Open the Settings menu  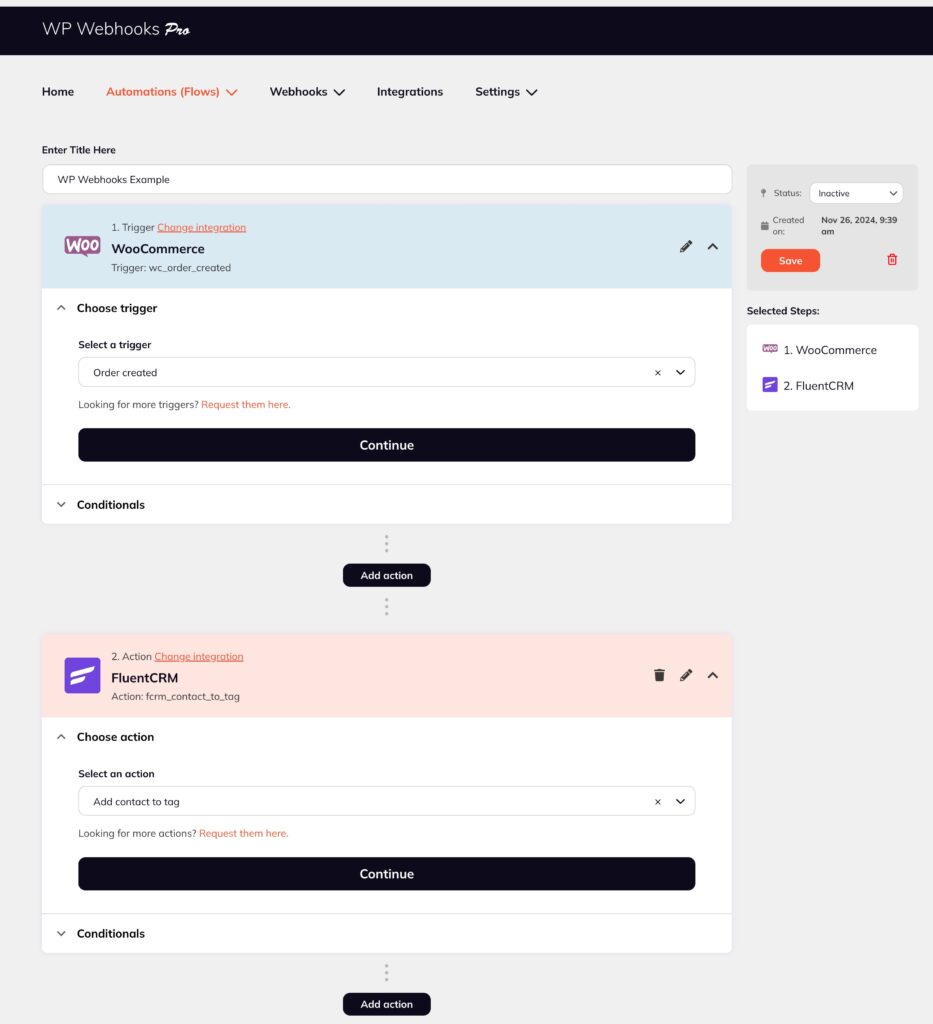506,91
